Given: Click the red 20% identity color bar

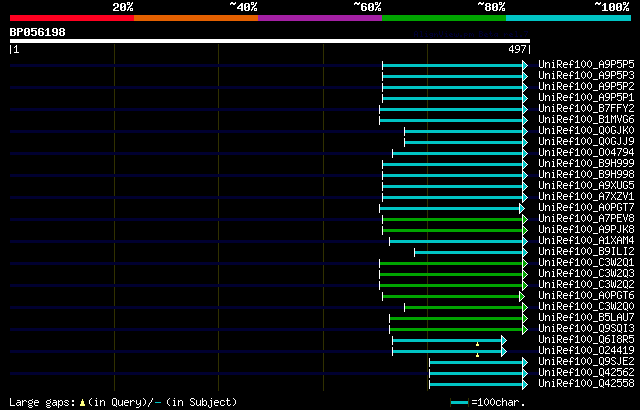Looking at the screenshot, I should 72,18.
